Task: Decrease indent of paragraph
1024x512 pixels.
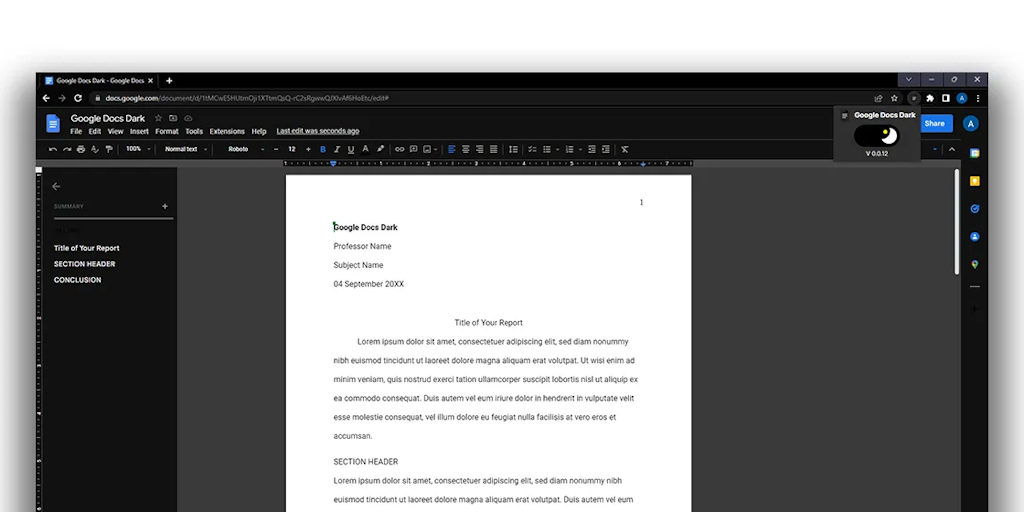Action: tap(592, 149)
